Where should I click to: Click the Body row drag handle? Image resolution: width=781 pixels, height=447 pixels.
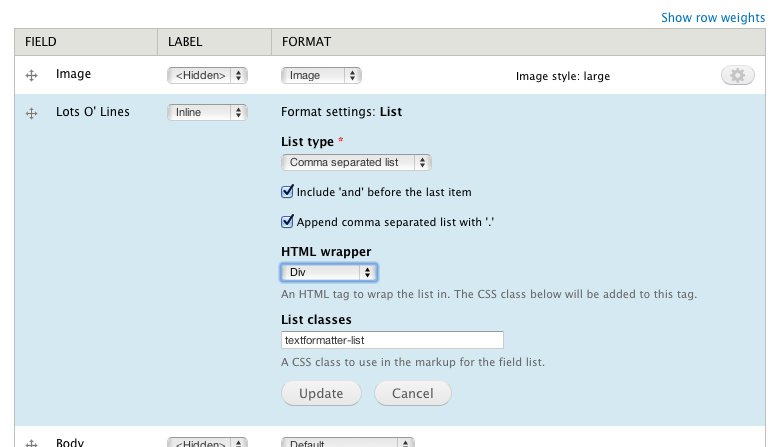click(31, 442)
